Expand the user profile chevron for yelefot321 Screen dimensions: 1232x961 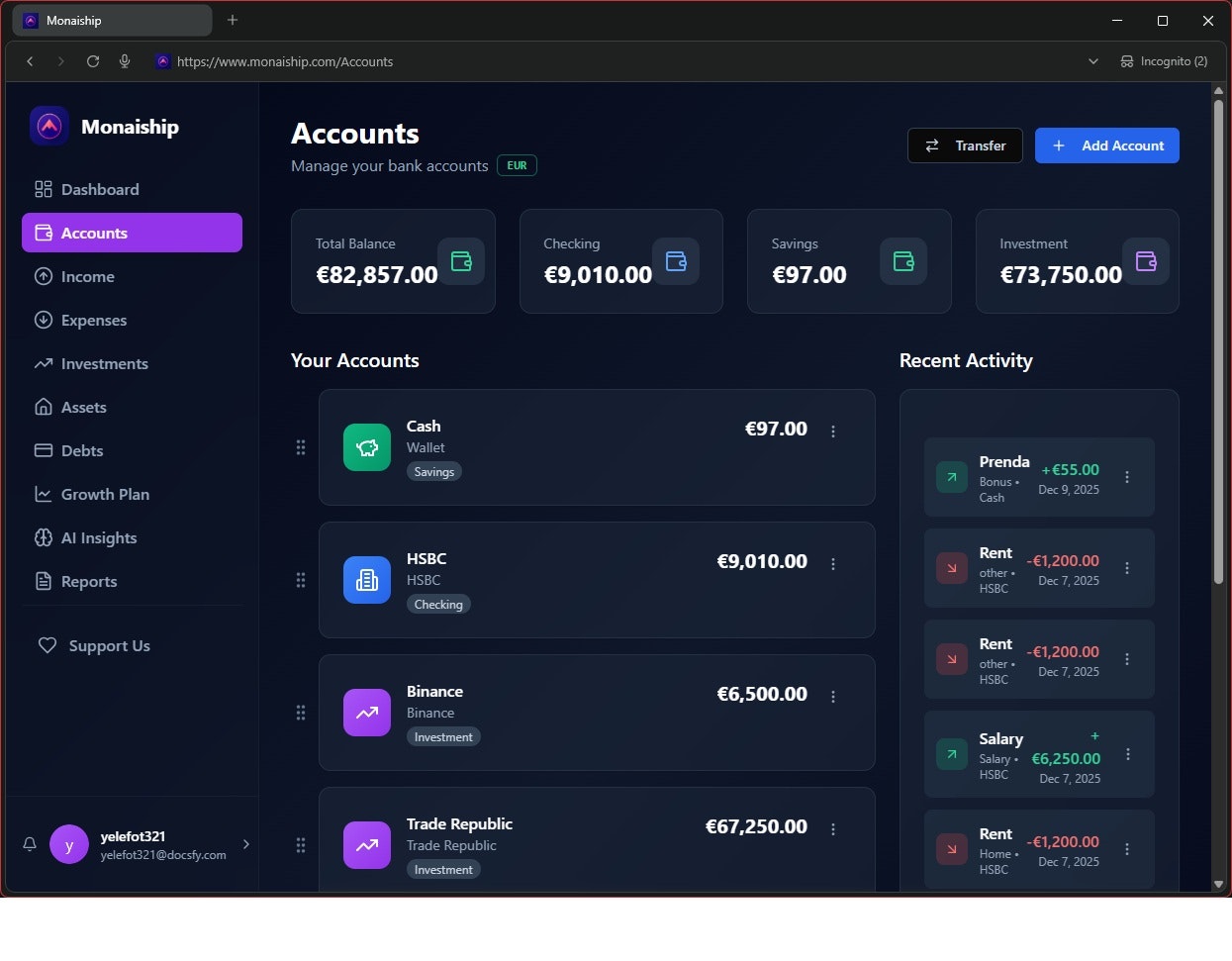point(246,844)
